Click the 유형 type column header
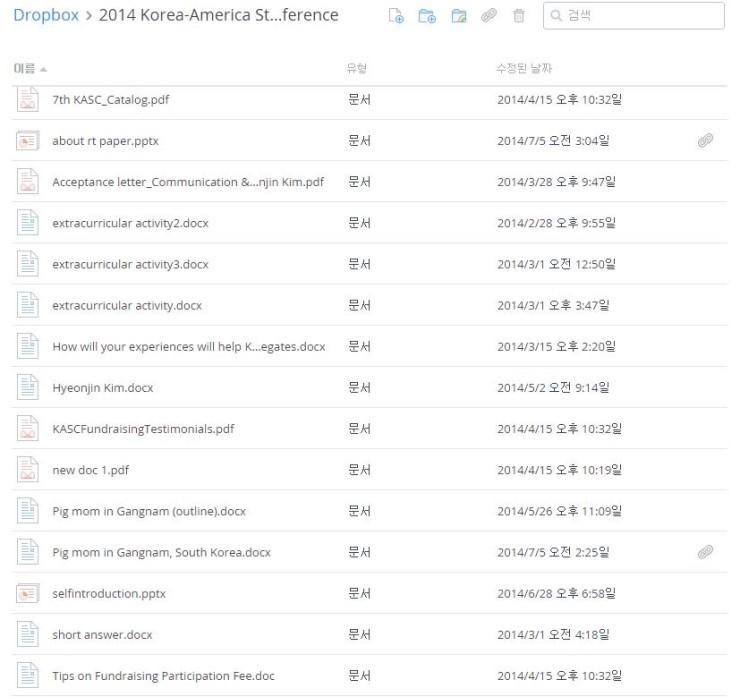 [x=357, y=68]
